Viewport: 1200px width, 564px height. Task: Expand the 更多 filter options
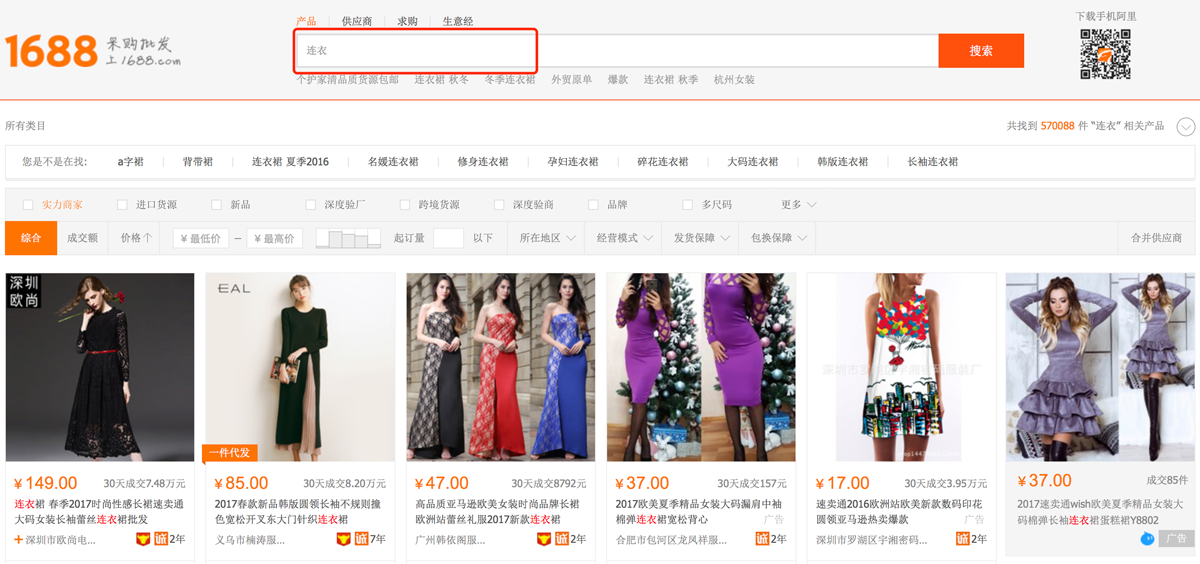[799, 205]
